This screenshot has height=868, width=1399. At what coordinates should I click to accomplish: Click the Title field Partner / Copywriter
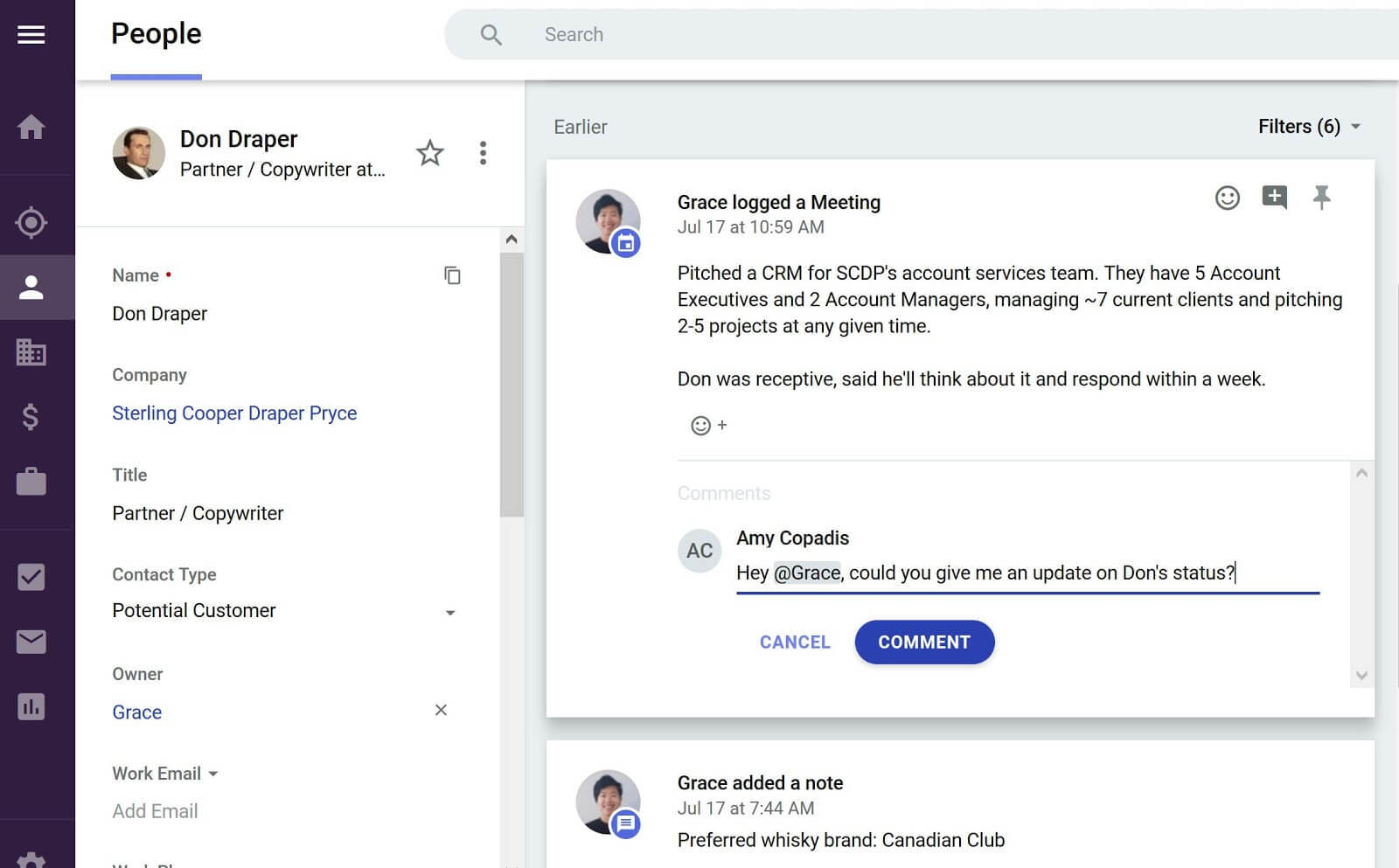coord(198,513)
